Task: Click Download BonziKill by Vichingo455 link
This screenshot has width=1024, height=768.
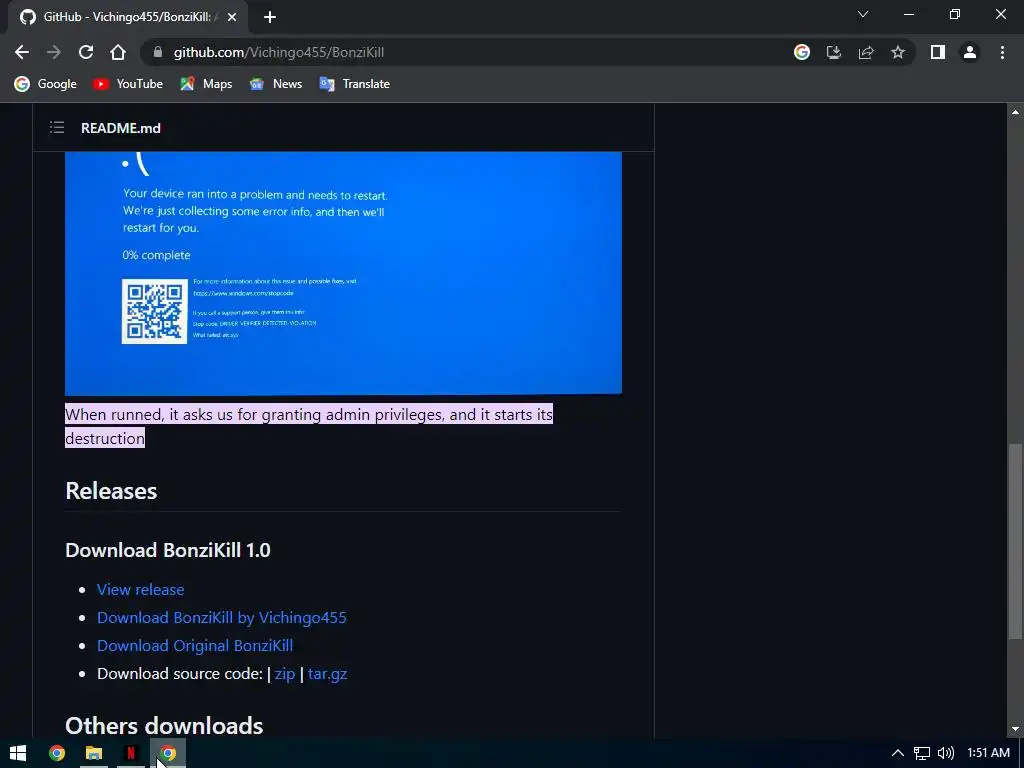Action: 222,617
